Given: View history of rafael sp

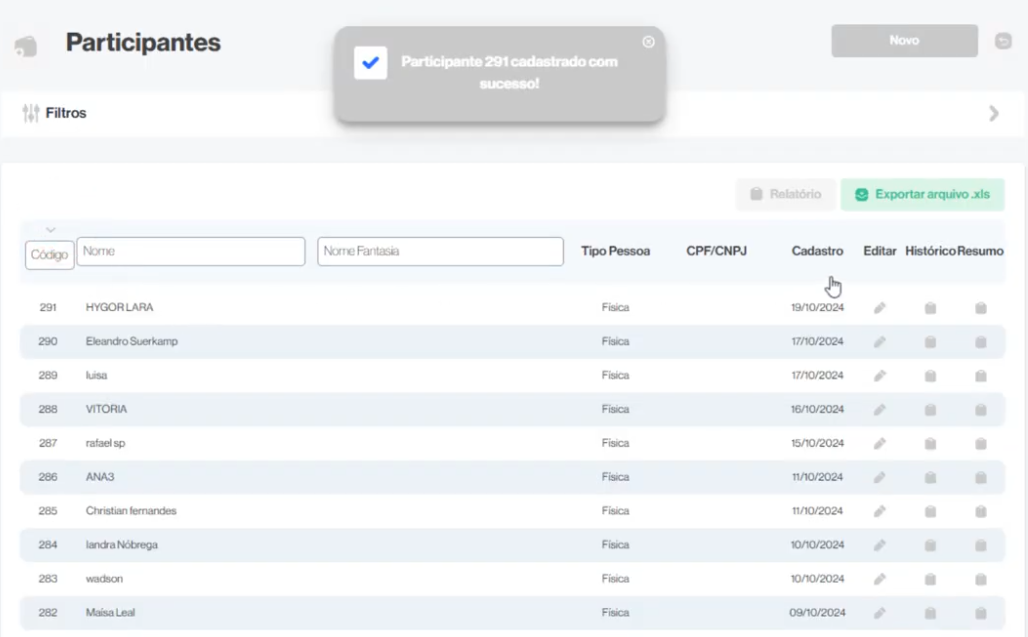Looking at the screenshot, I should 930,444.
